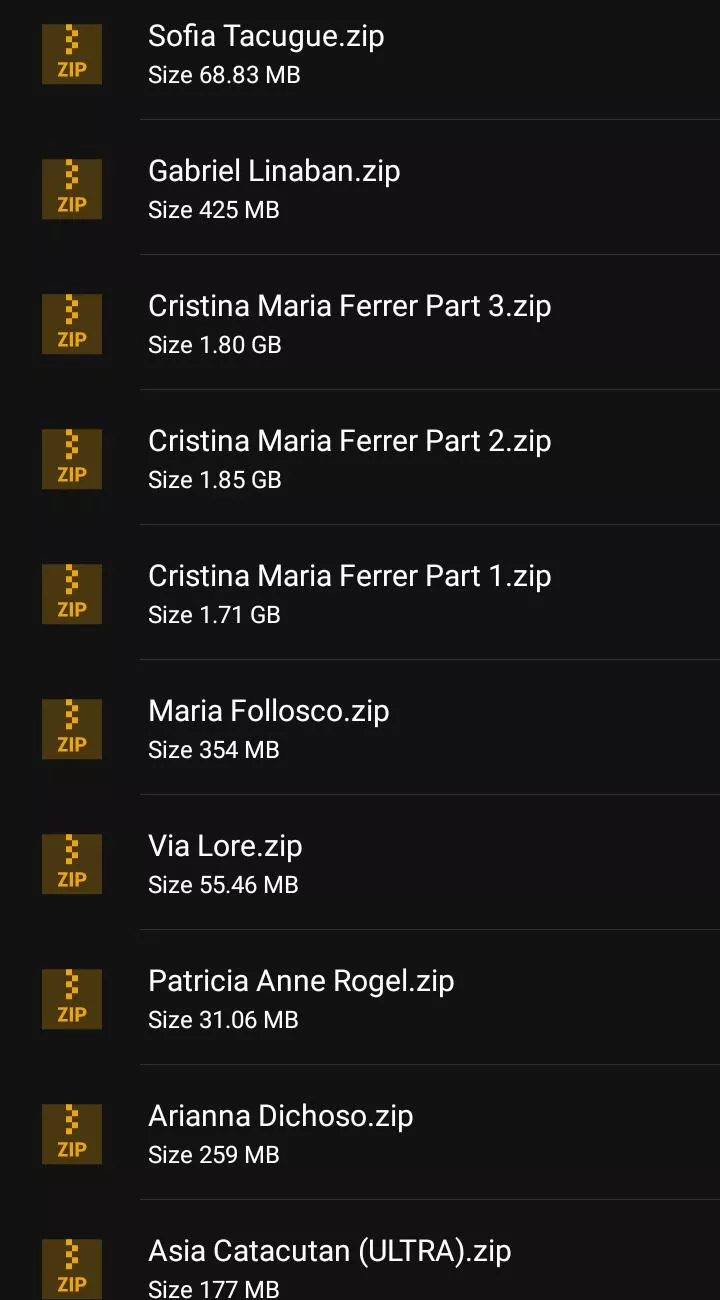This screenshot has width=720, height=1300.
Task: Choose the Via Lore.zip file name
Action: pos(225,846)
